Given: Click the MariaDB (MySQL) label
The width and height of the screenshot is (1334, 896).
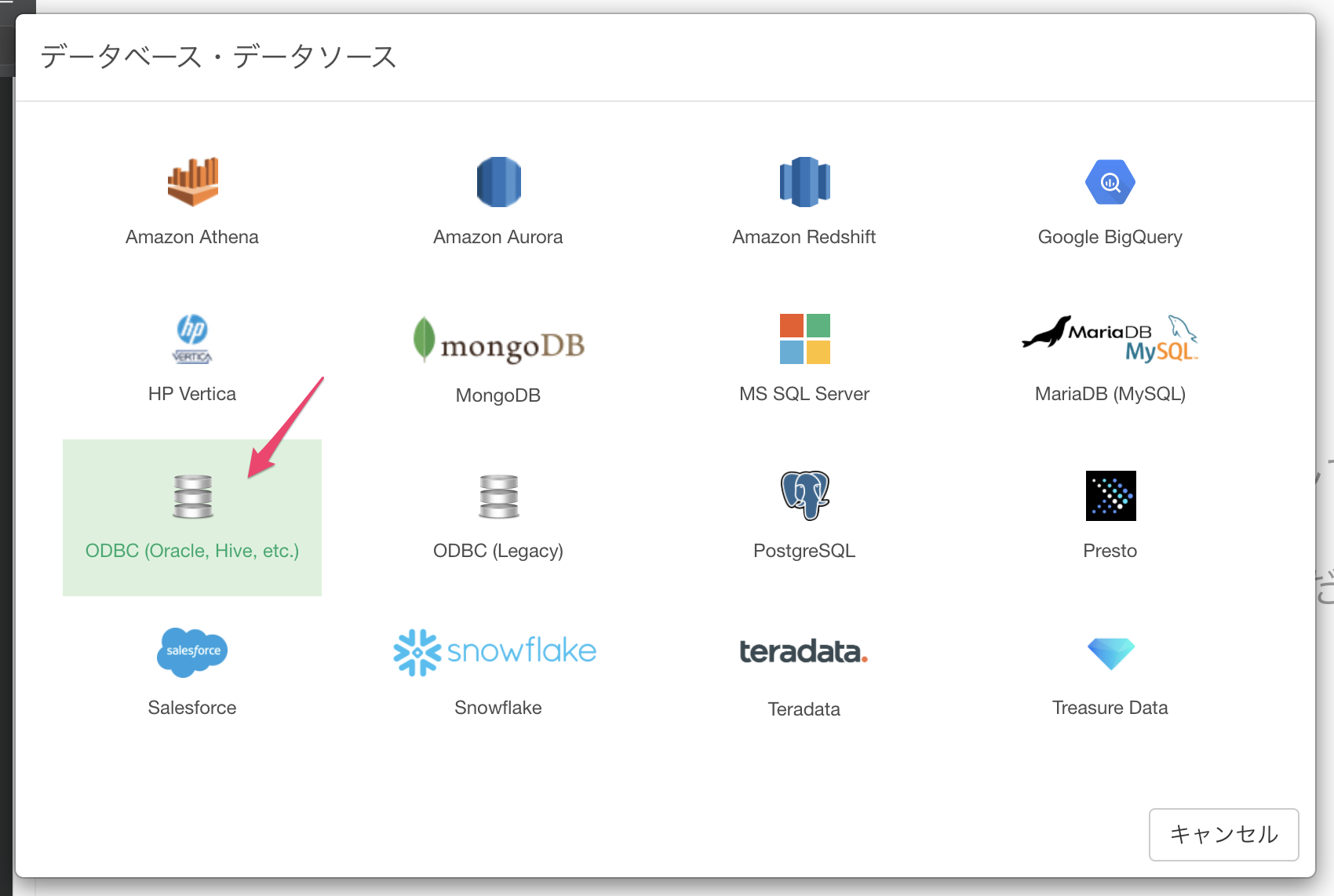Looking at the screenshot, I should tap(1110, 394).
